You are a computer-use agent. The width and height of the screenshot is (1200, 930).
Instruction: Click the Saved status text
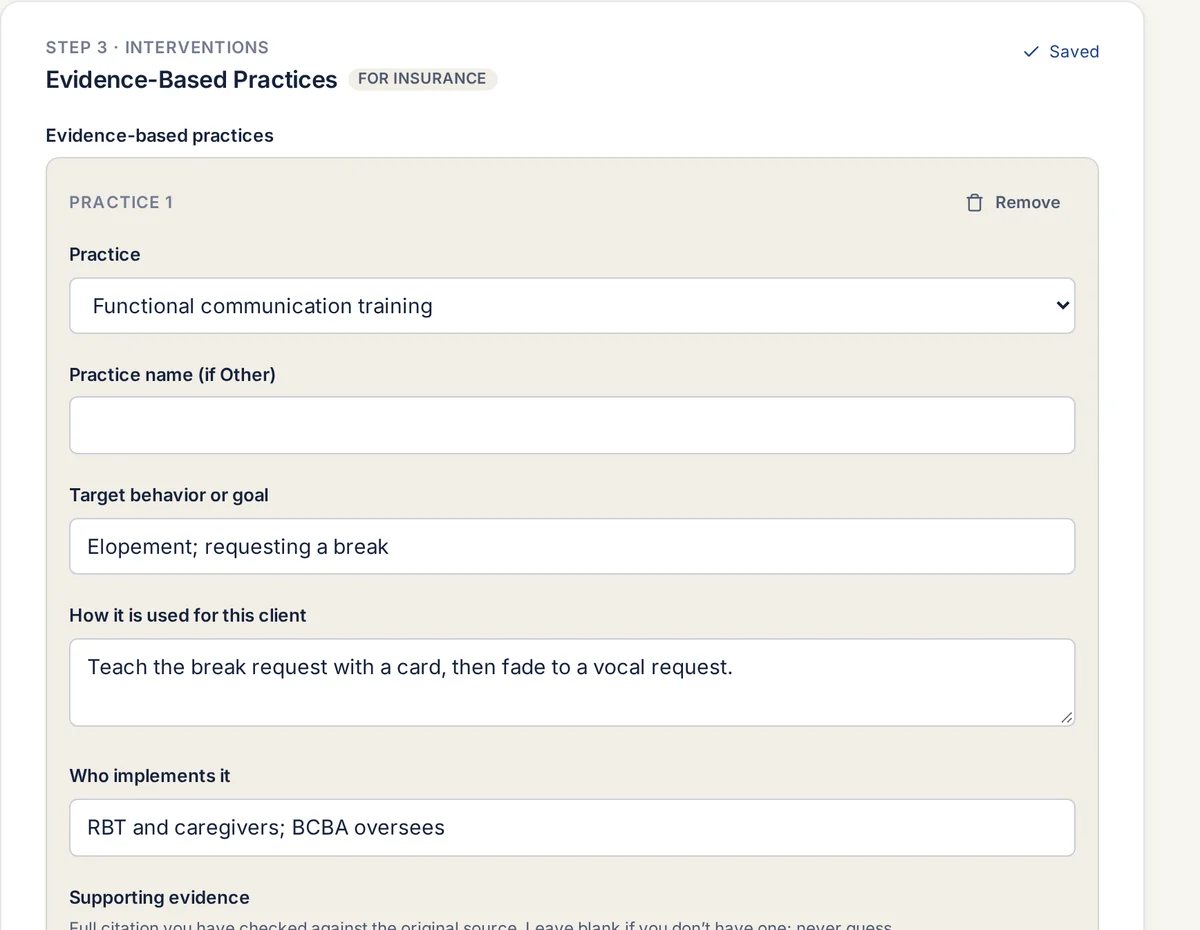(x=1074, y=52)
